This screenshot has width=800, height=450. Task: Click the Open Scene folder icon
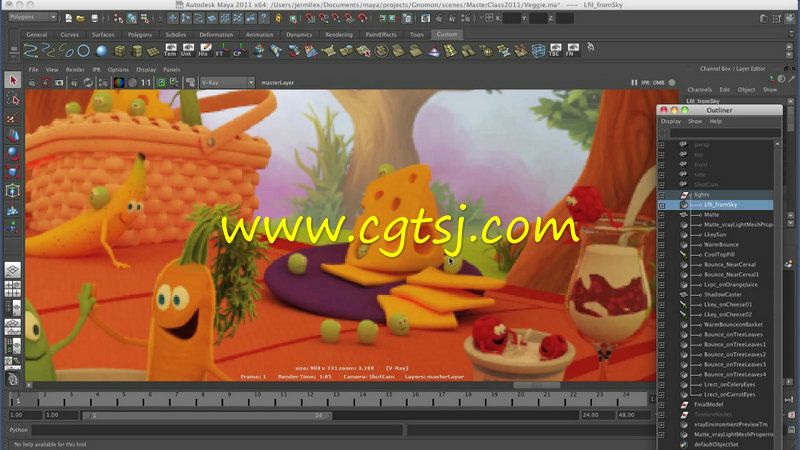81,18
